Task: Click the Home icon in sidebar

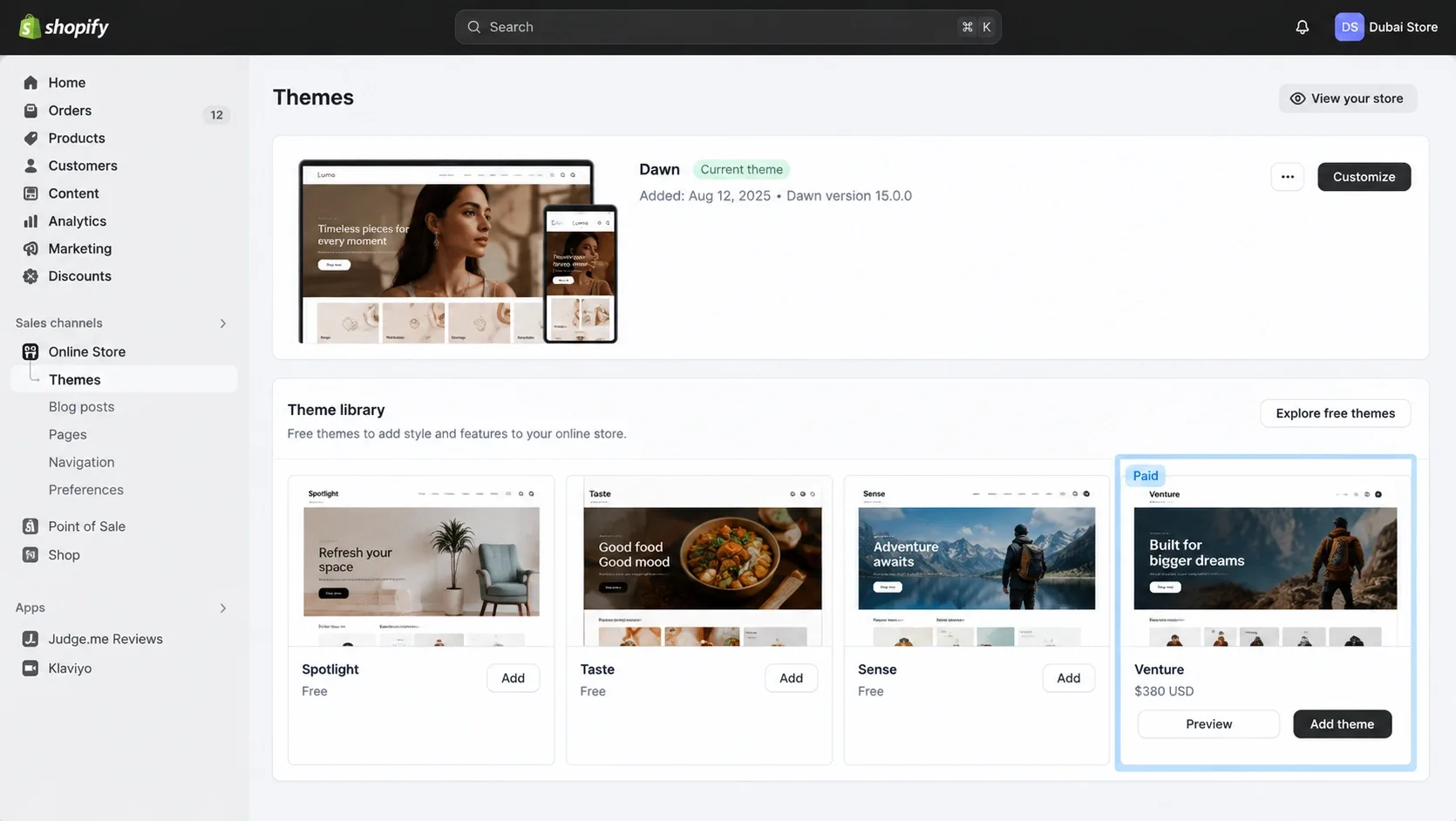Action: pyautogui.click(x=31, y=83)
